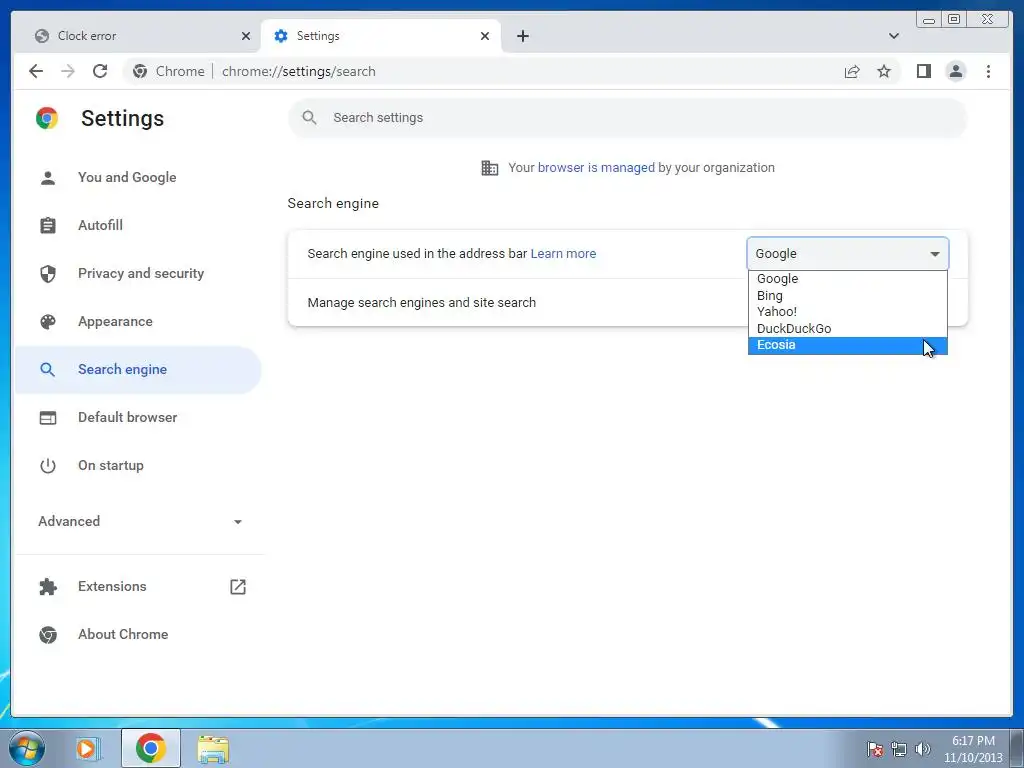Go to Privacy and security

[138, 274]
